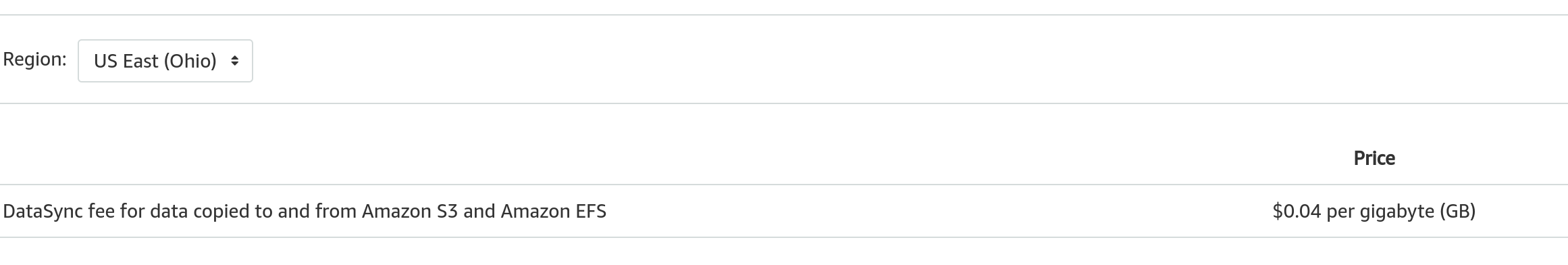
Task: Click the $0.04 per gigabyte (GB) price cell
Action: (1374, 212)
